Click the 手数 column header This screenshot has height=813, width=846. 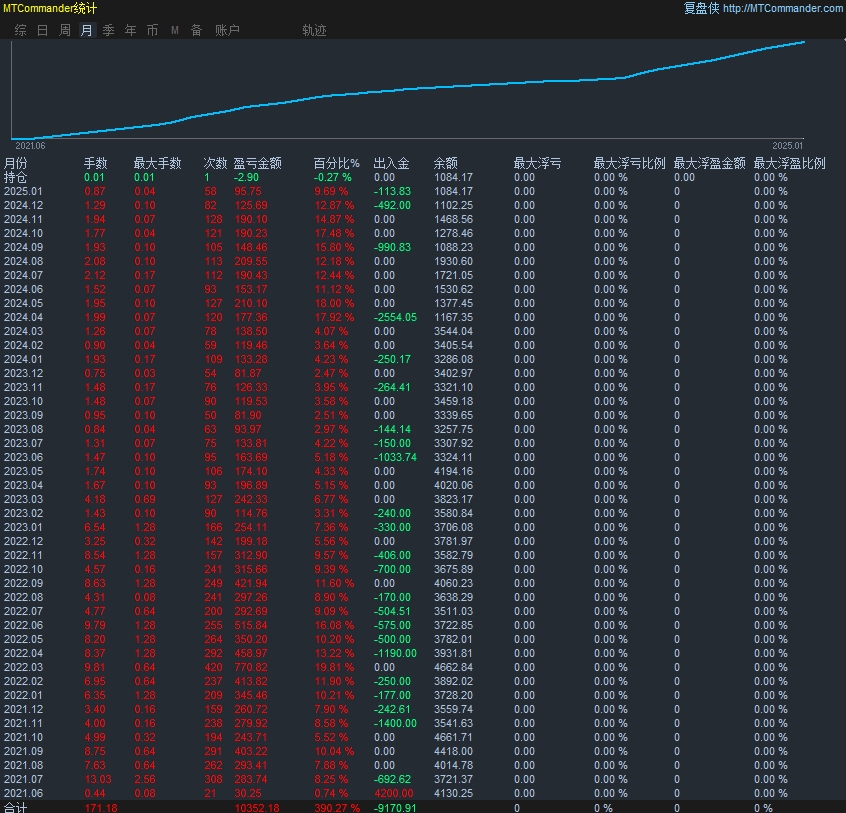(95, 163)
